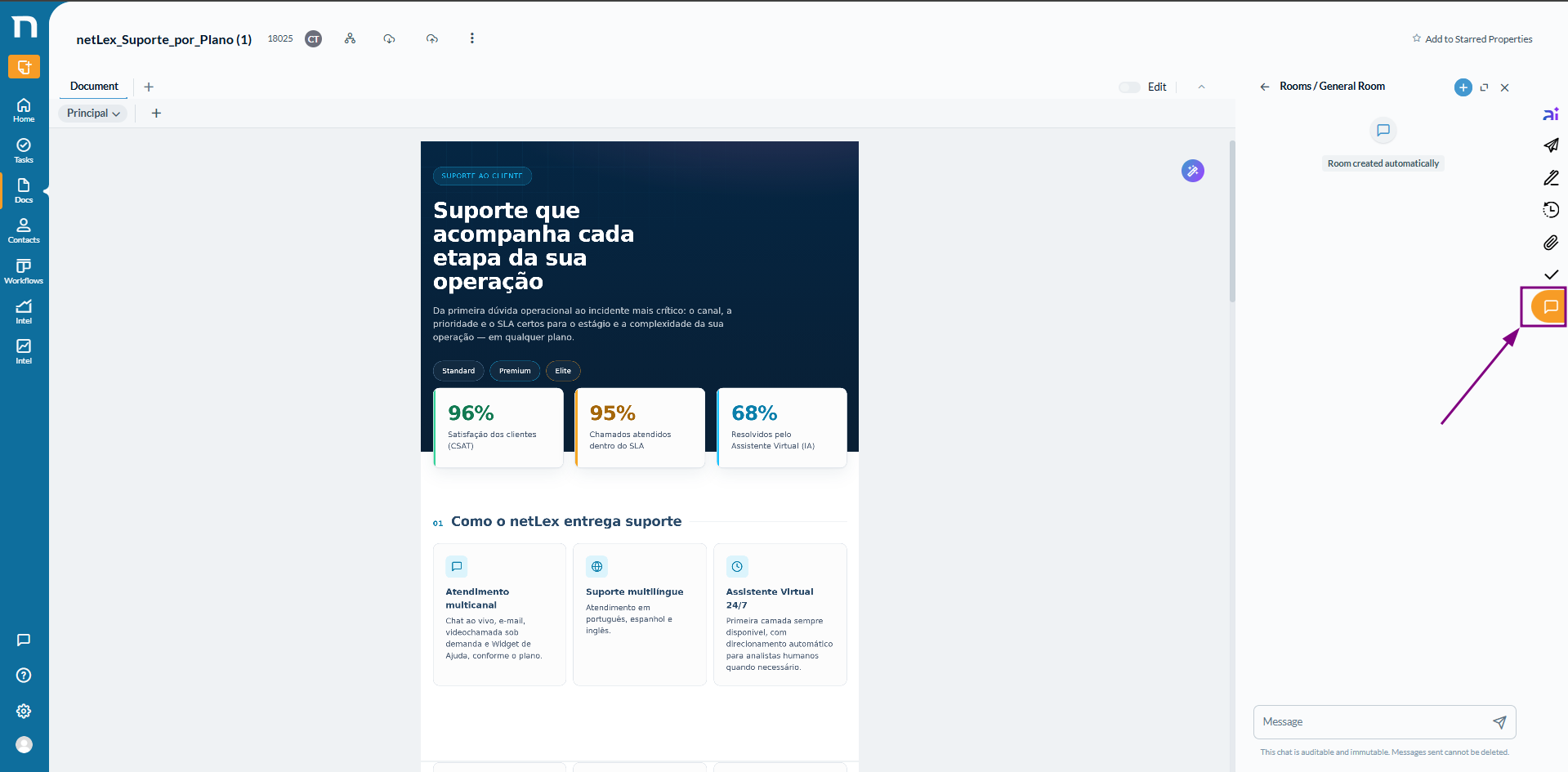
Task: Open the three-dot more options menu
Action: coord(471,38)
